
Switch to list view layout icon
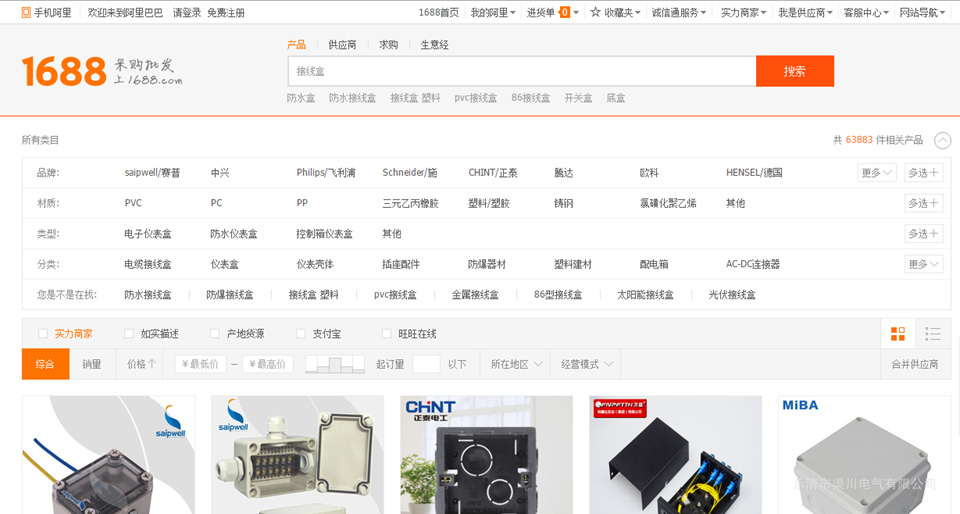932,334
